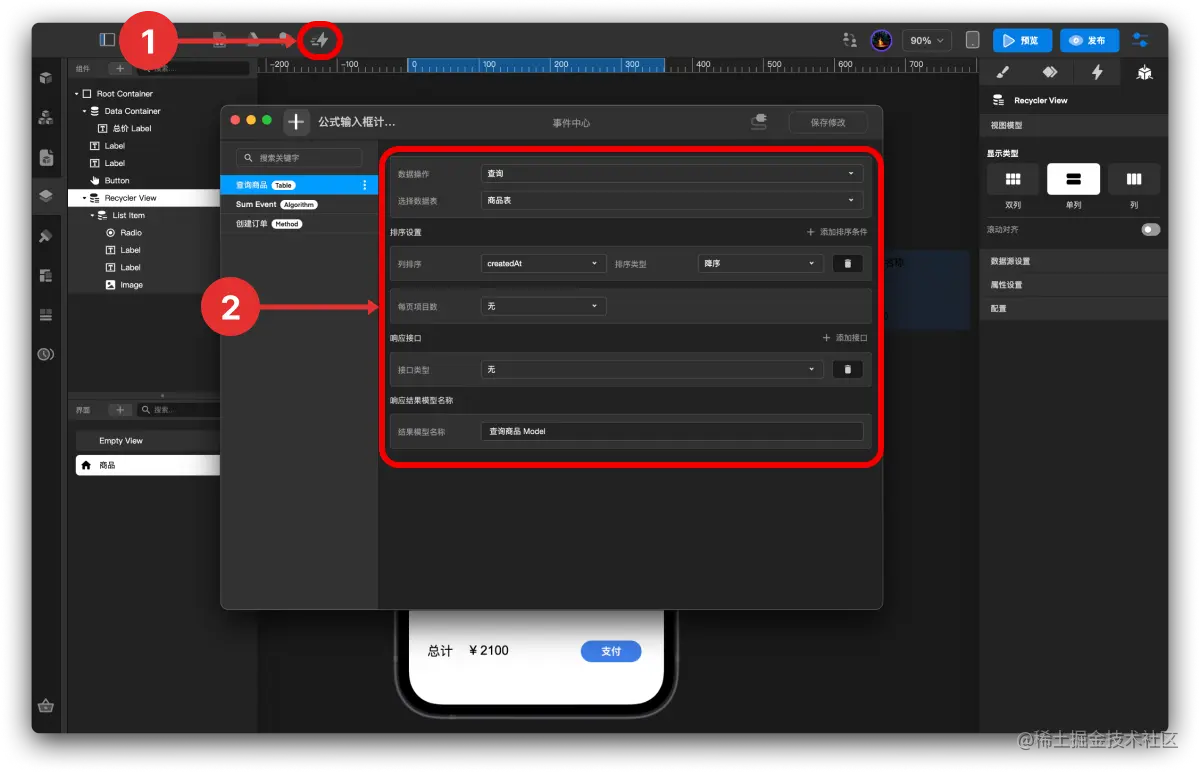This screenshot has height=772, width=1200.
Task: Open the sliders settings icon at top right
Action: click(1140, 40)
